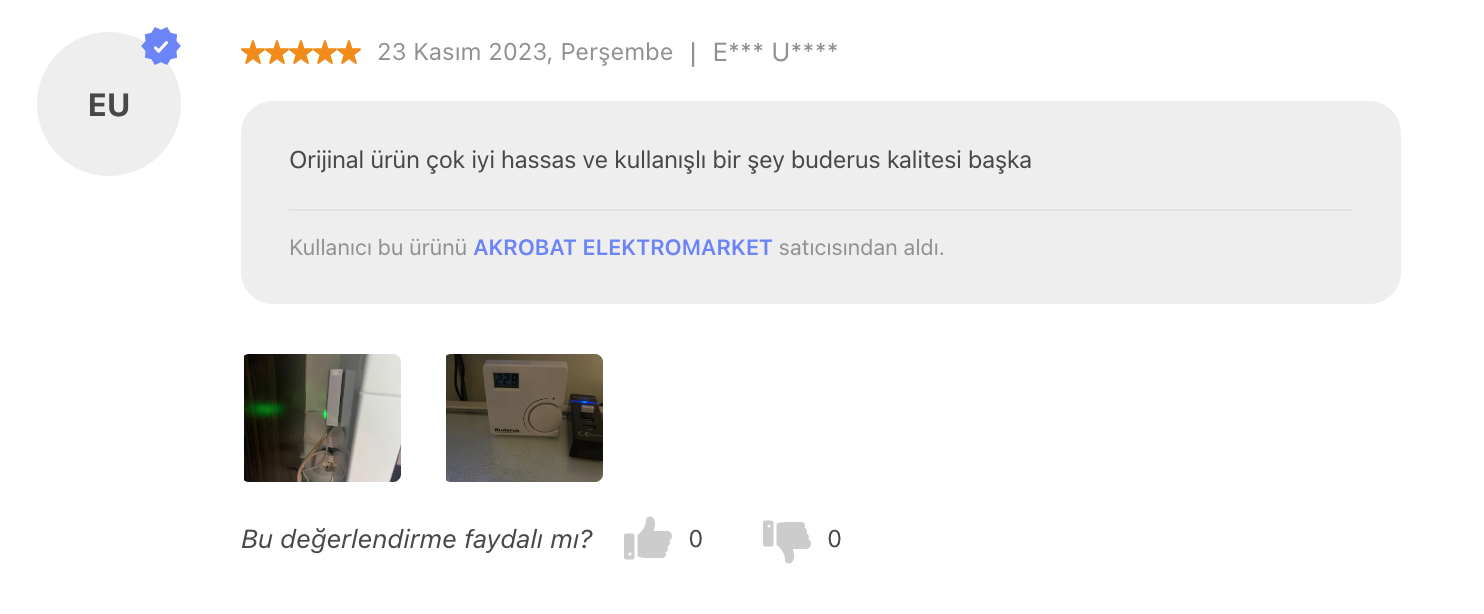The height and width of the screenshot is (614, 1484).
Task: Click the 'satıcısından aldı.' text
Action: pos(861,247)
